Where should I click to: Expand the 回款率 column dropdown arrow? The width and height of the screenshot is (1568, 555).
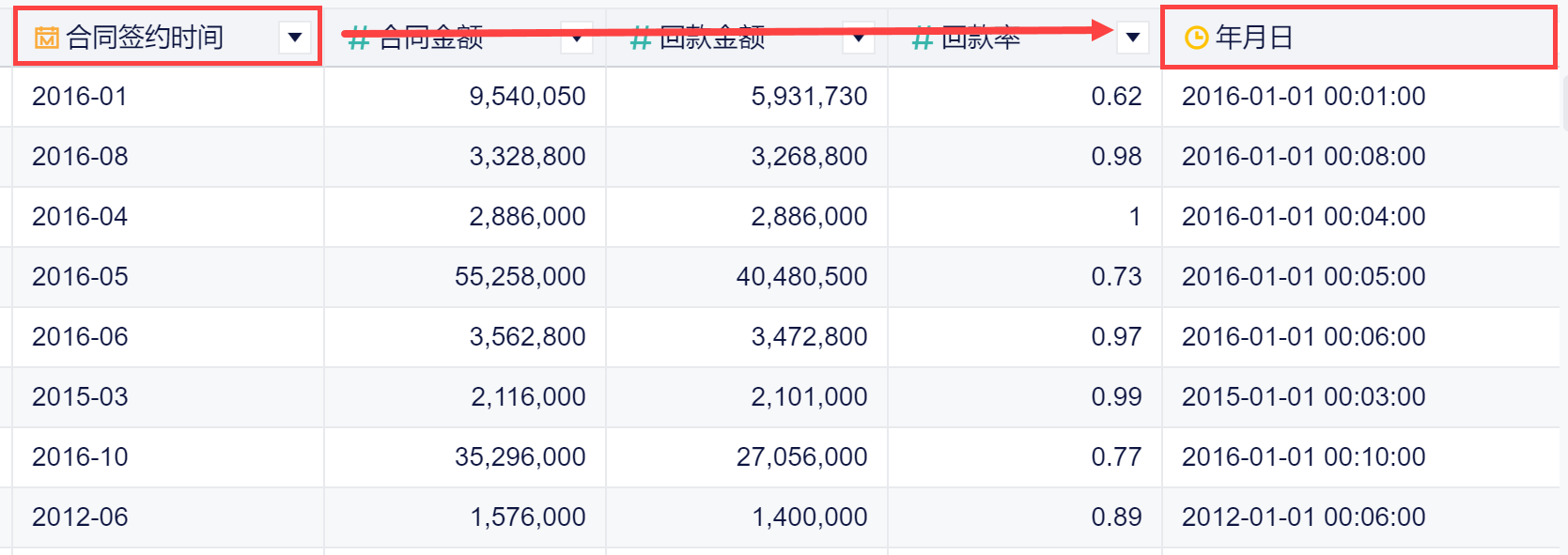pos(1133,38)
